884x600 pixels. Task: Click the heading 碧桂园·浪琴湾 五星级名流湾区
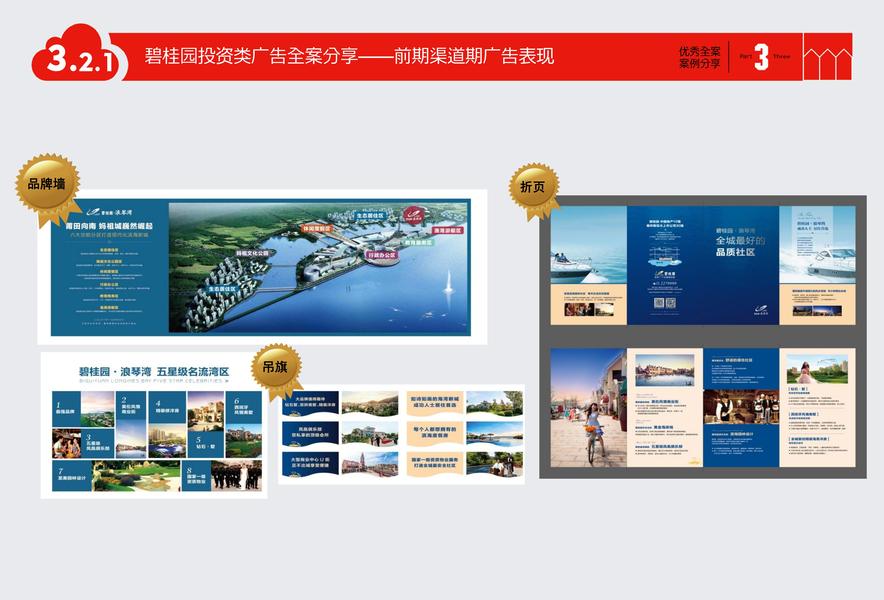[154, 372]
